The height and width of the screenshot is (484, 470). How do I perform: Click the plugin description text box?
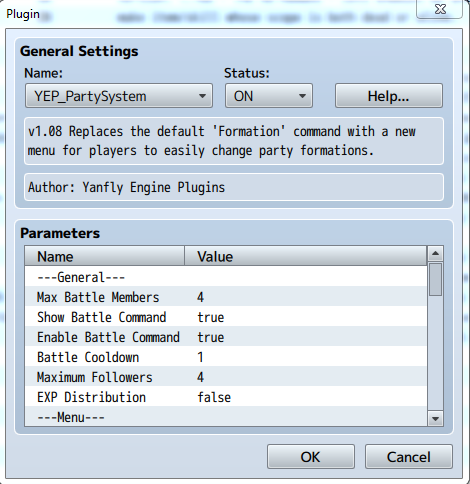pos(234,141)
